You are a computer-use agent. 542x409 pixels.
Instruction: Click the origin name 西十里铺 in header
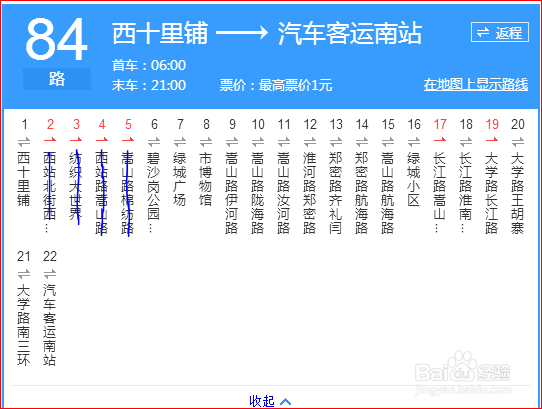click(x=160, y=33)
